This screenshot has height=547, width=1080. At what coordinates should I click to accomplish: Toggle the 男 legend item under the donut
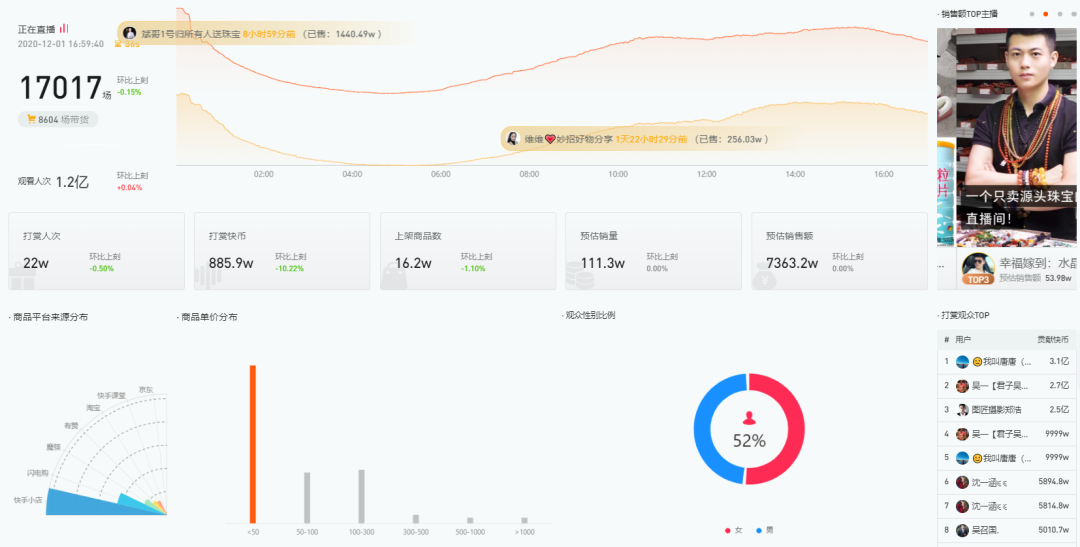point(765,530)
